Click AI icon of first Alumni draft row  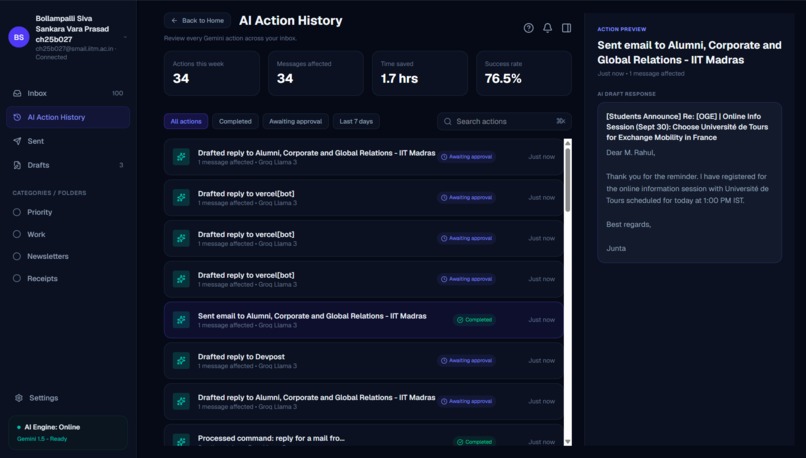click(x=181, y=157)
